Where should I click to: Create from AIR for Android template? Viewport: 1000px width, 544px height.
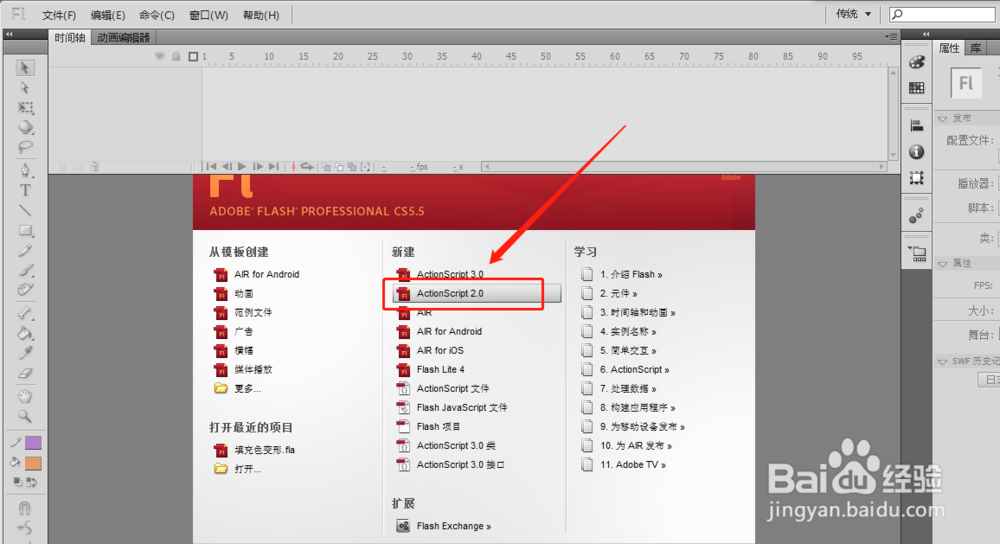point(267,274)
